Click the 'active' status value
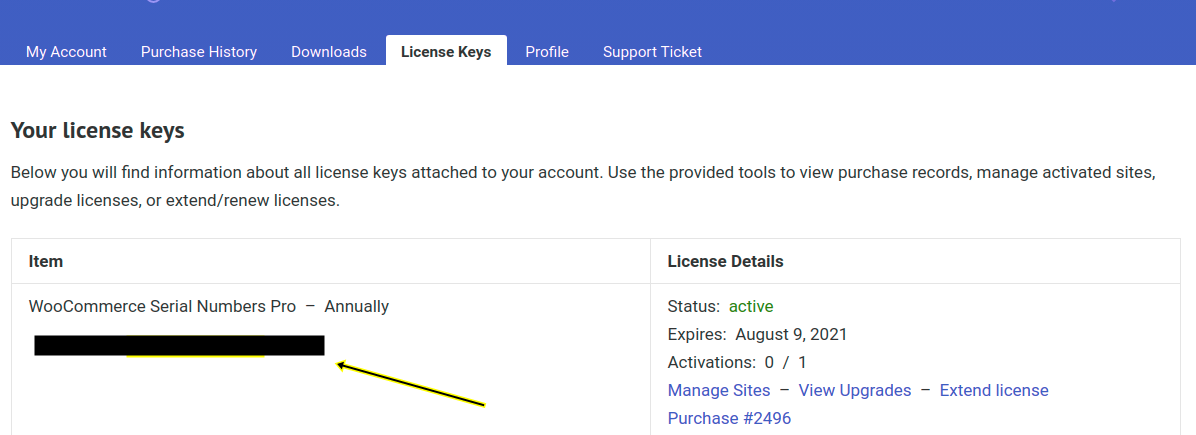This screenshot has height=435, width=1196. tap(751, 307)
